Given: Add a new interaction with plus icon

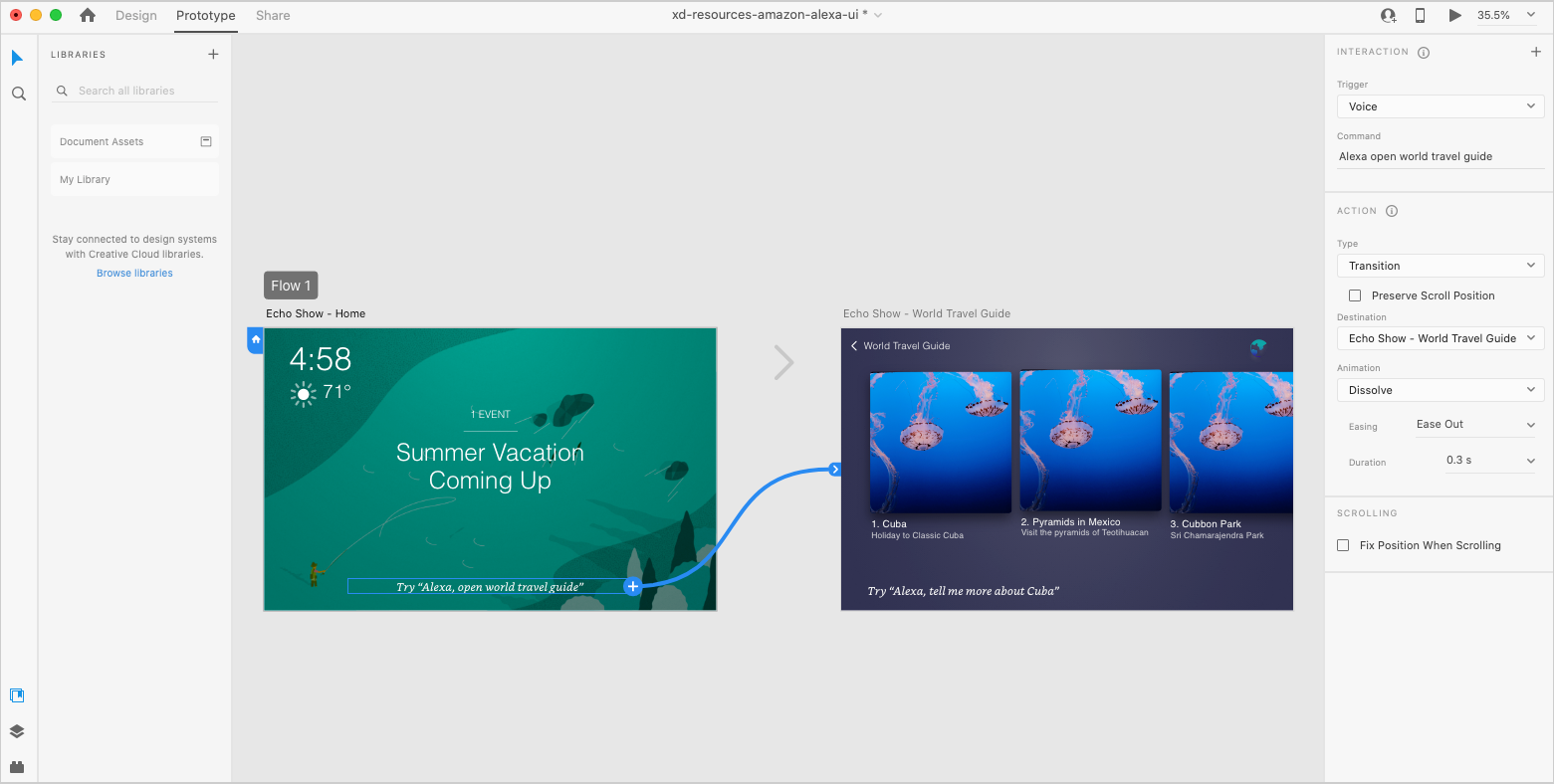Looking at the screenshot, I should [1535, 52].
